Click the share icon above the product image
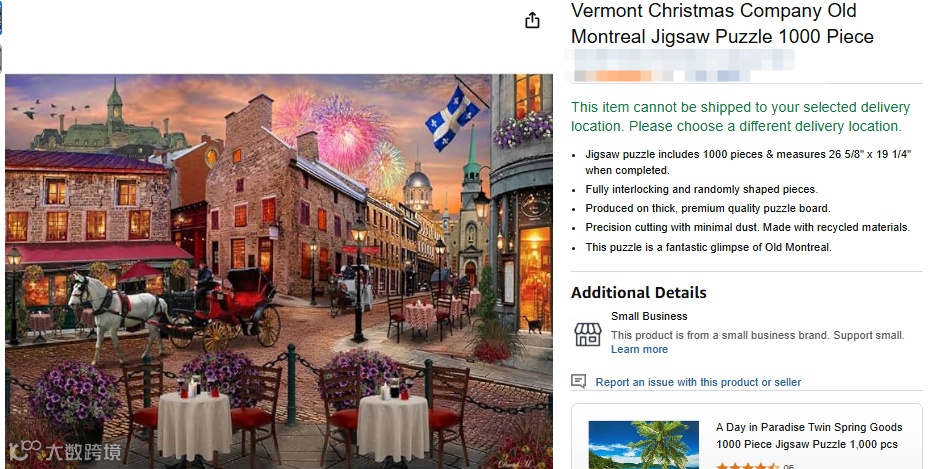This screenshot has width=930, height=469. click(532, 21)
